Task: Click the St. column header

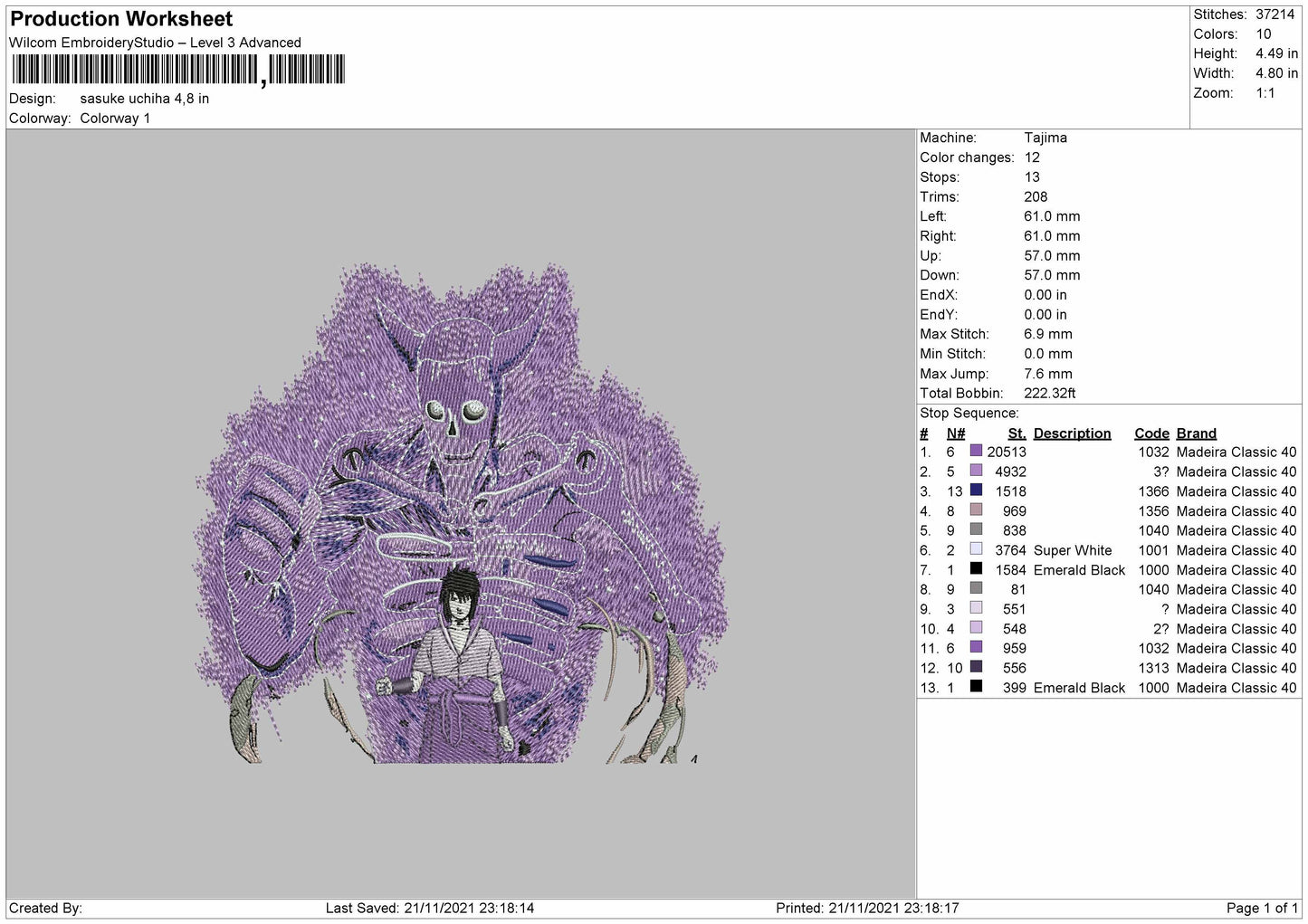Action: (1017, 433)
